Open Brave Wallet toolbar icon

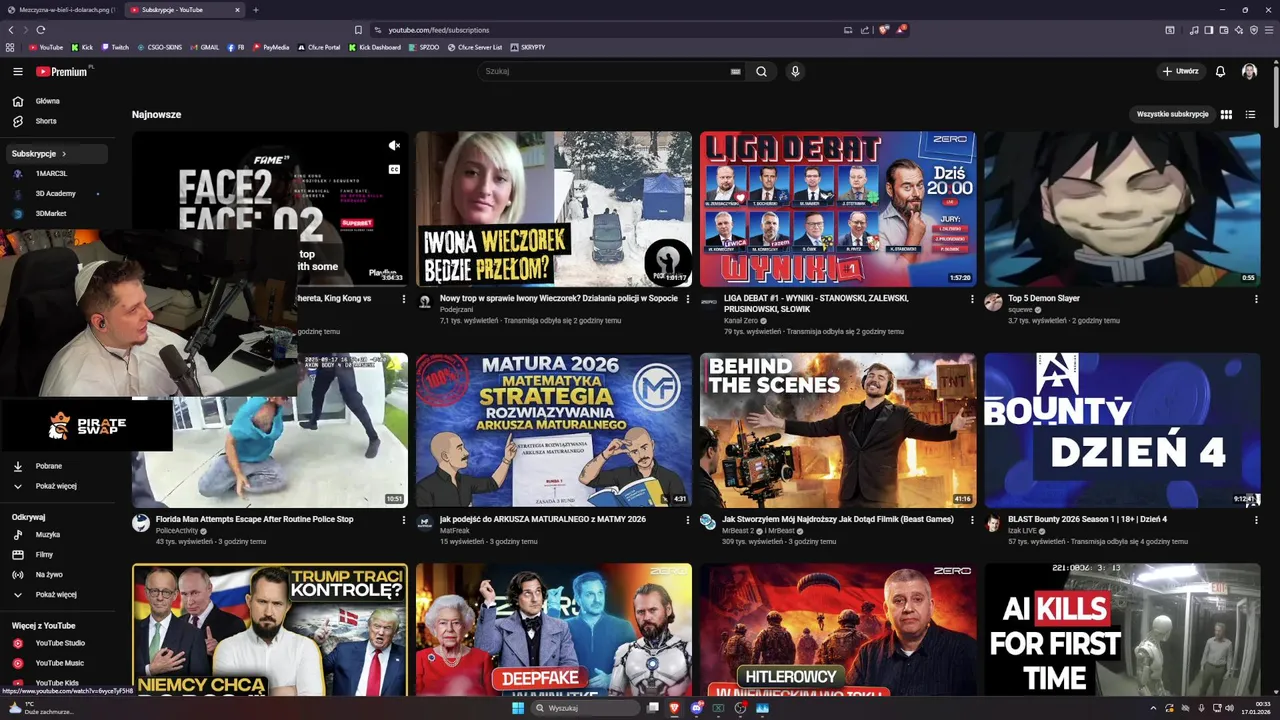[x=1224, y=30]
